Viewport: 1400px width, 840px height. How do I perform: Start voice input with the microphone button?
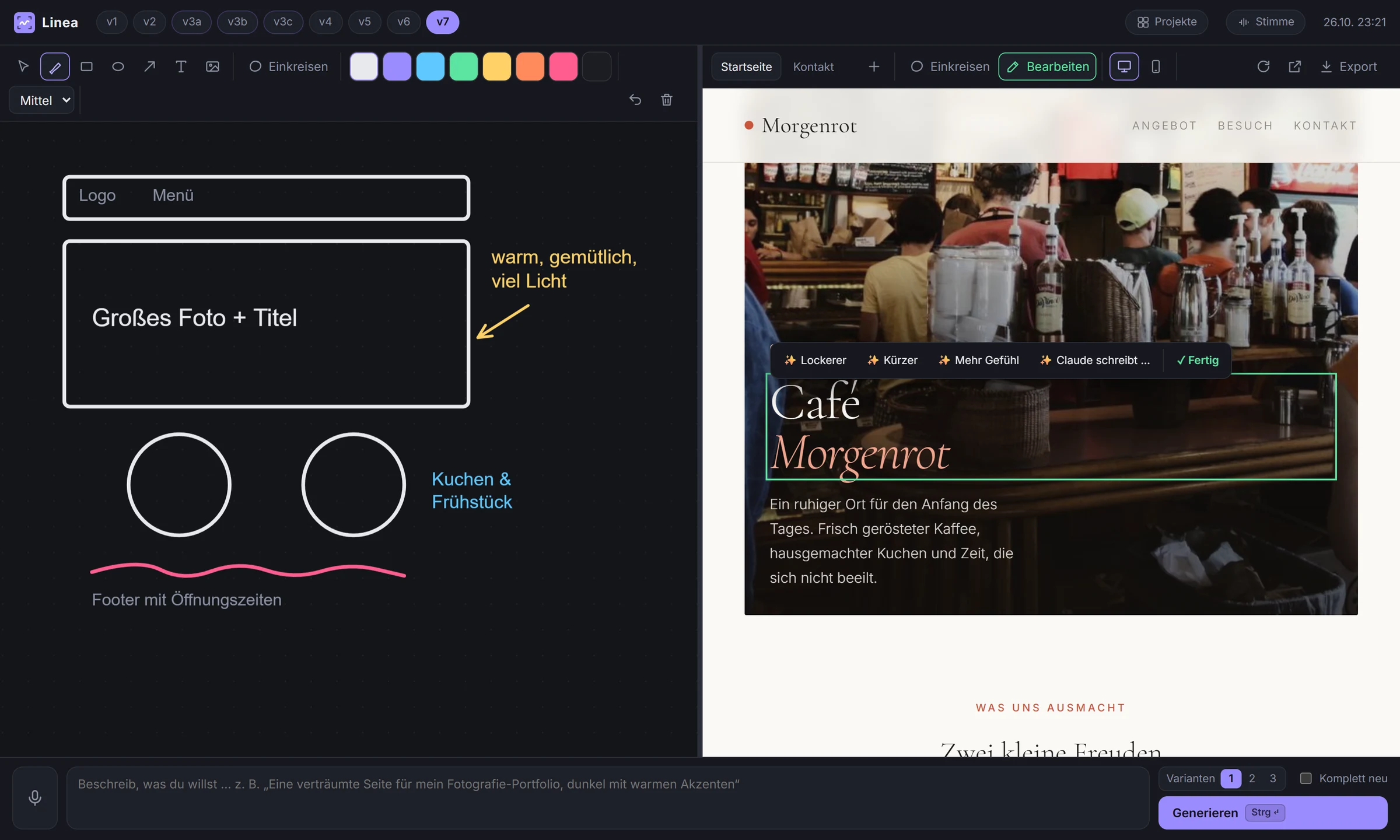35,797
